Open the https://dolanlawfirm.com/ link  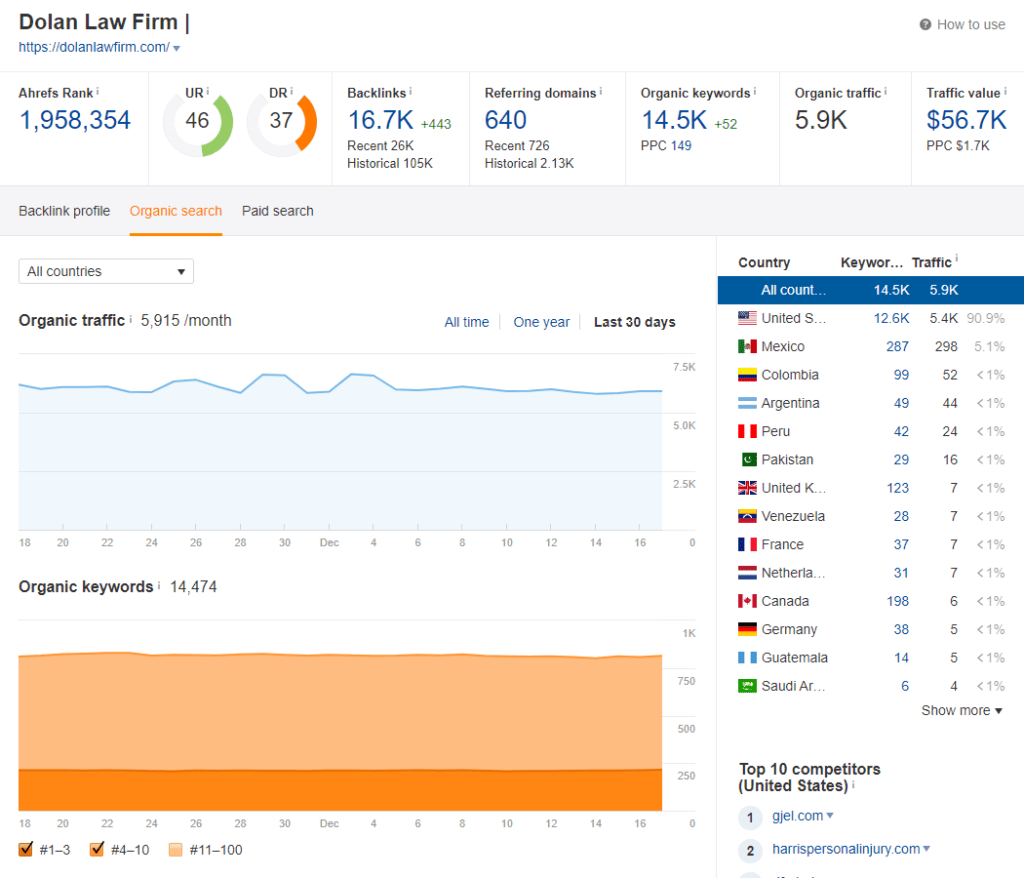coord(94,47)
